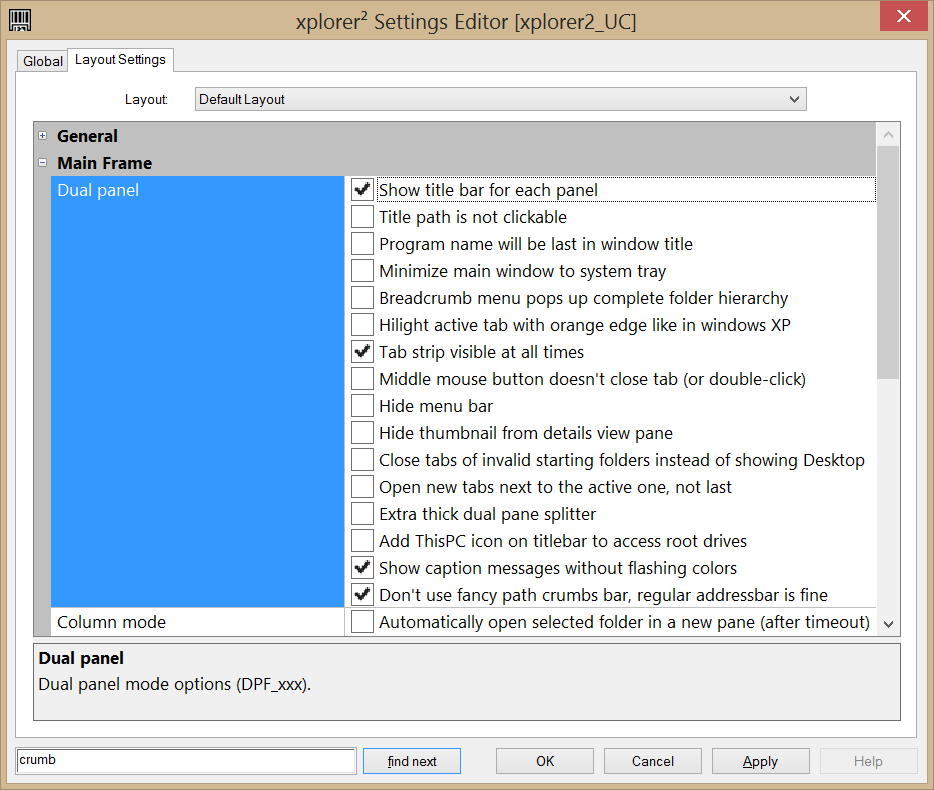The height and width of the screenshot is (790, 934).
Task: Toggle Middle mouse button doesn't close tab
Action: [x=362, y=379]
